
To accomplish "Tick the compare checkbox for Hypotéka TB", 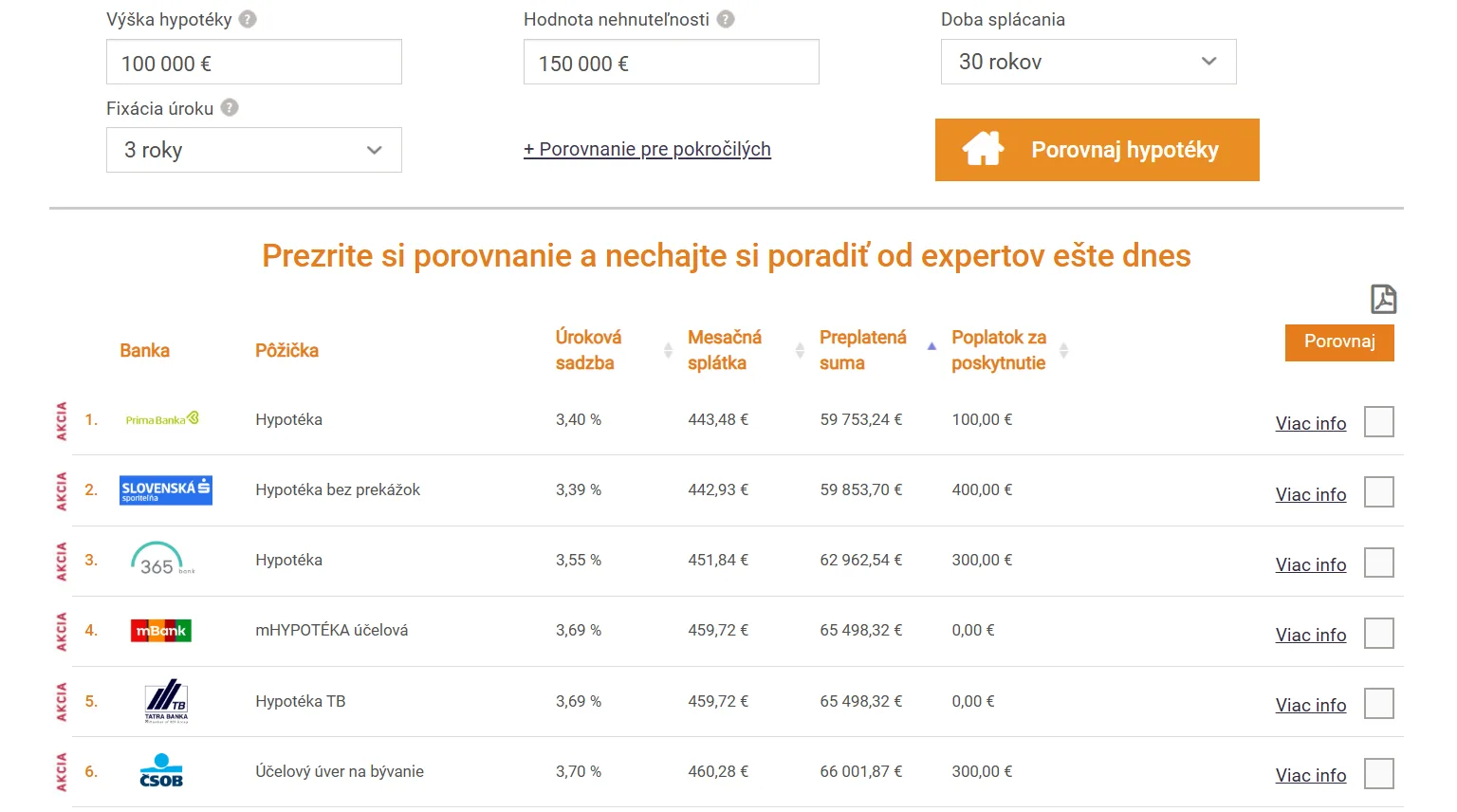I will (x=1379, y=703).
